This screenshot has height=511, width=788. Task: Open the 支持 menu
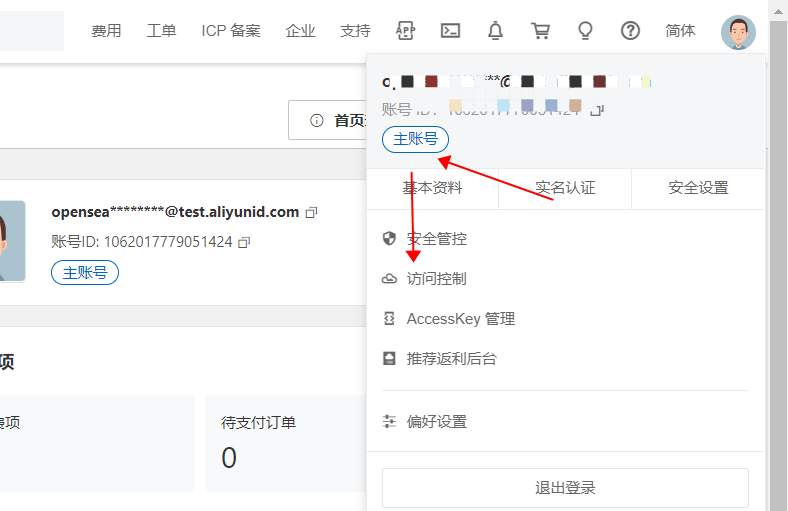click(355, 31)
